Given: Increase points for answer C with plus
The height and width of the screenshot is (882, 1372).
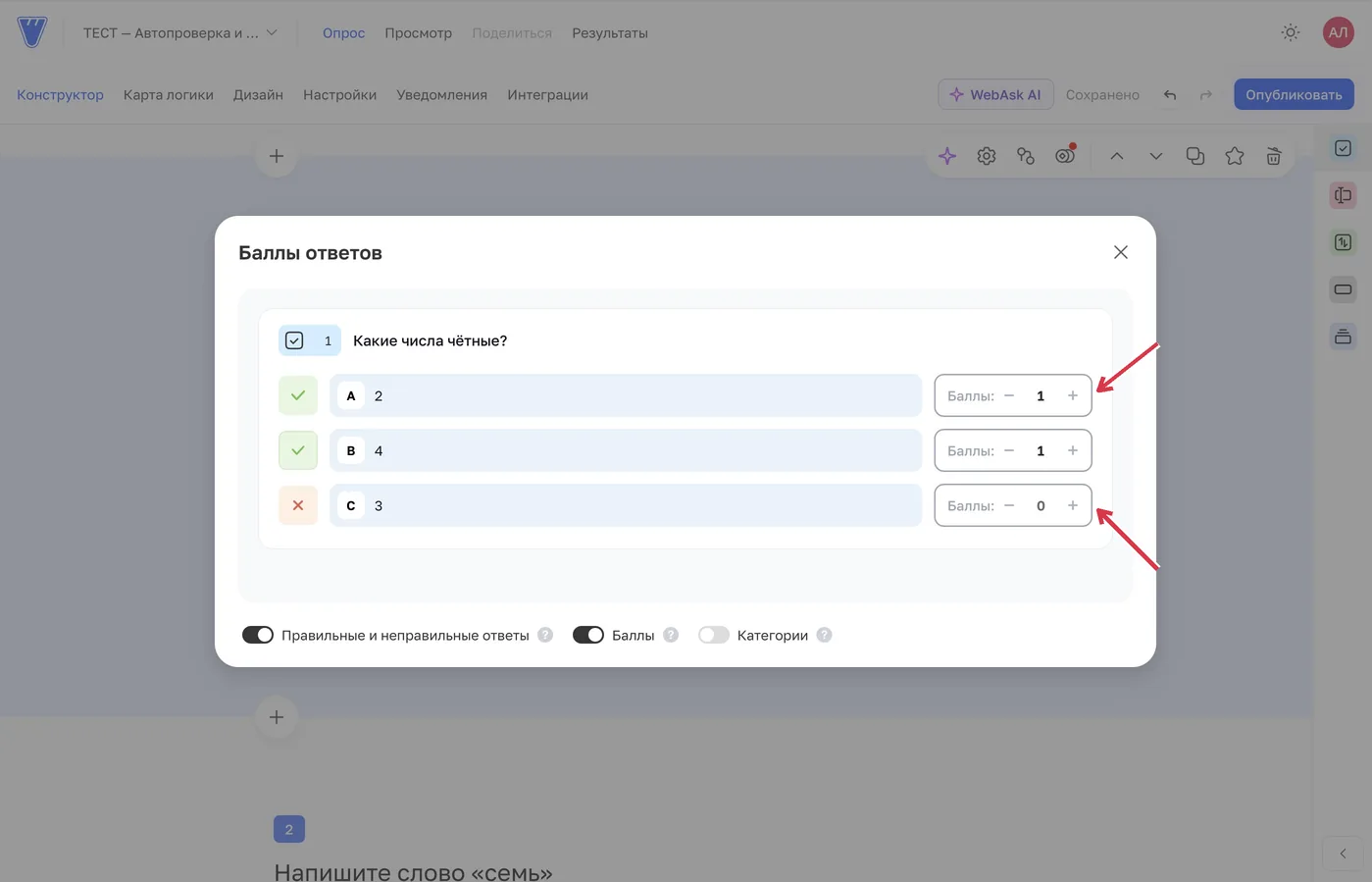Looking at the screenshot, I should click(1073, 505).
